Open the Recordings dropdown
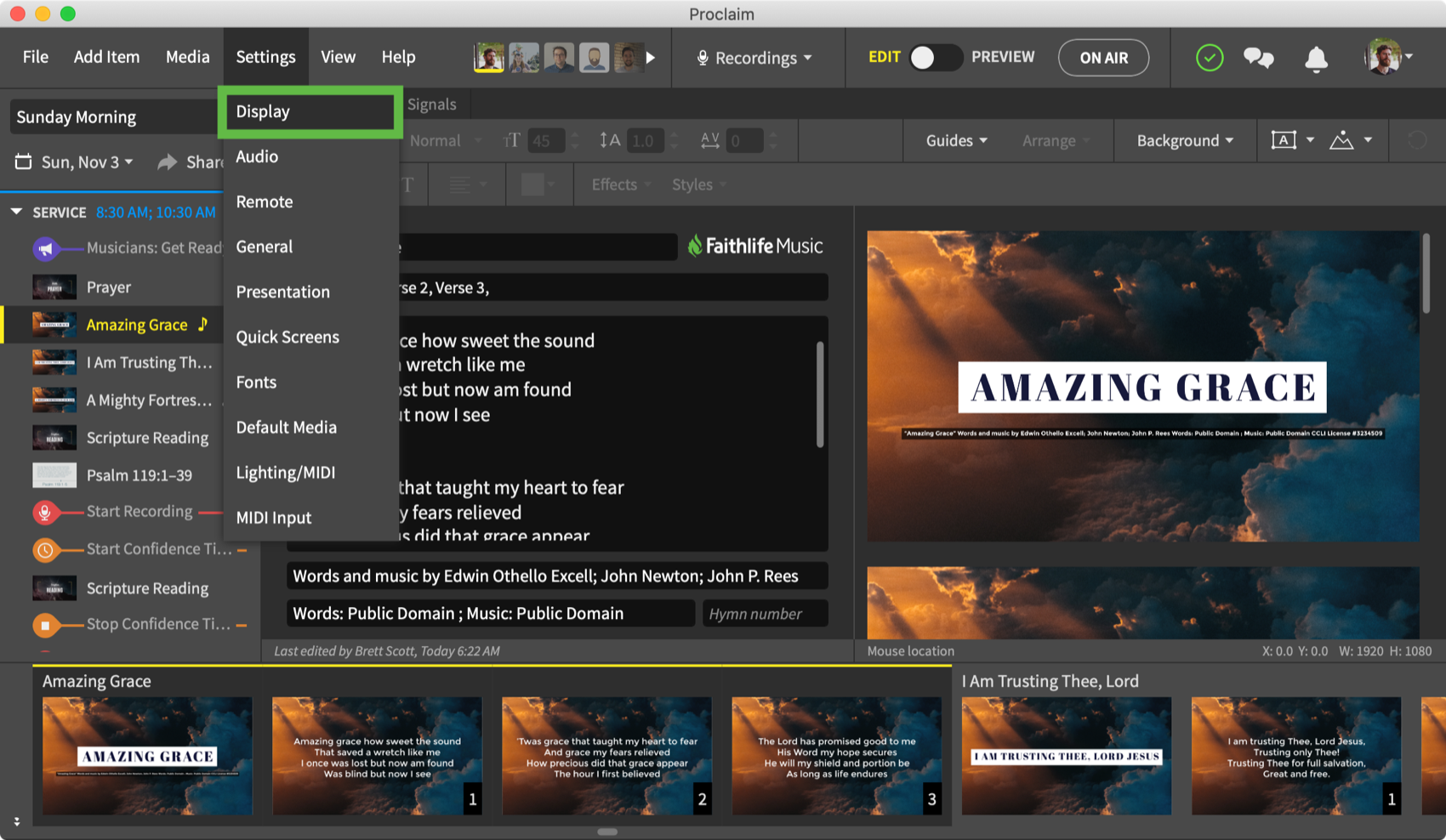This screenshot has height=840, width=1446. pos(754,58)
